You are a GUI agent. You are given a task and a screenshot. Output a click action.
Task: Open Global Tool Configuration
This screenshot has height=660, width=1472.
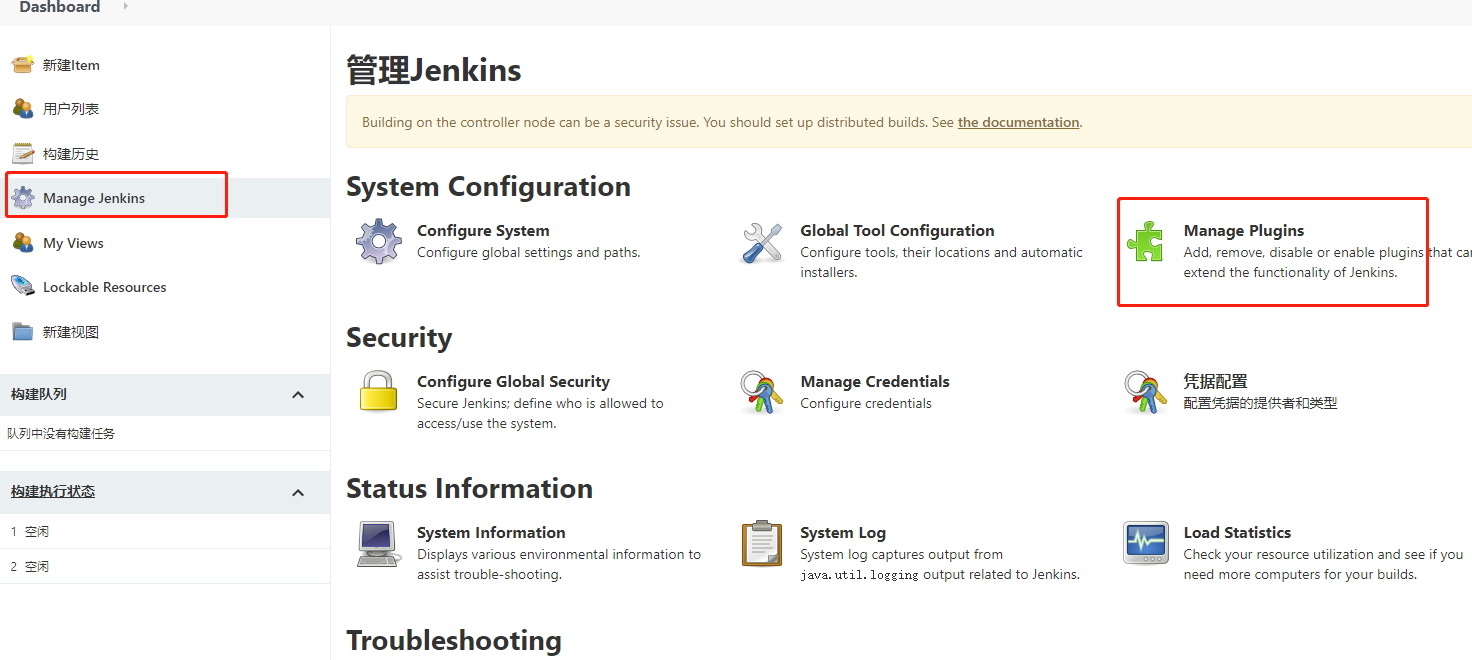click(x=897, y=231)
